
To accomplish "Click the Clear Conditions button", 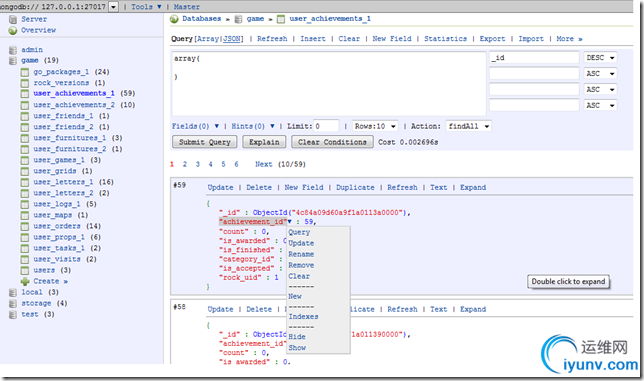I will coord(332,142).
